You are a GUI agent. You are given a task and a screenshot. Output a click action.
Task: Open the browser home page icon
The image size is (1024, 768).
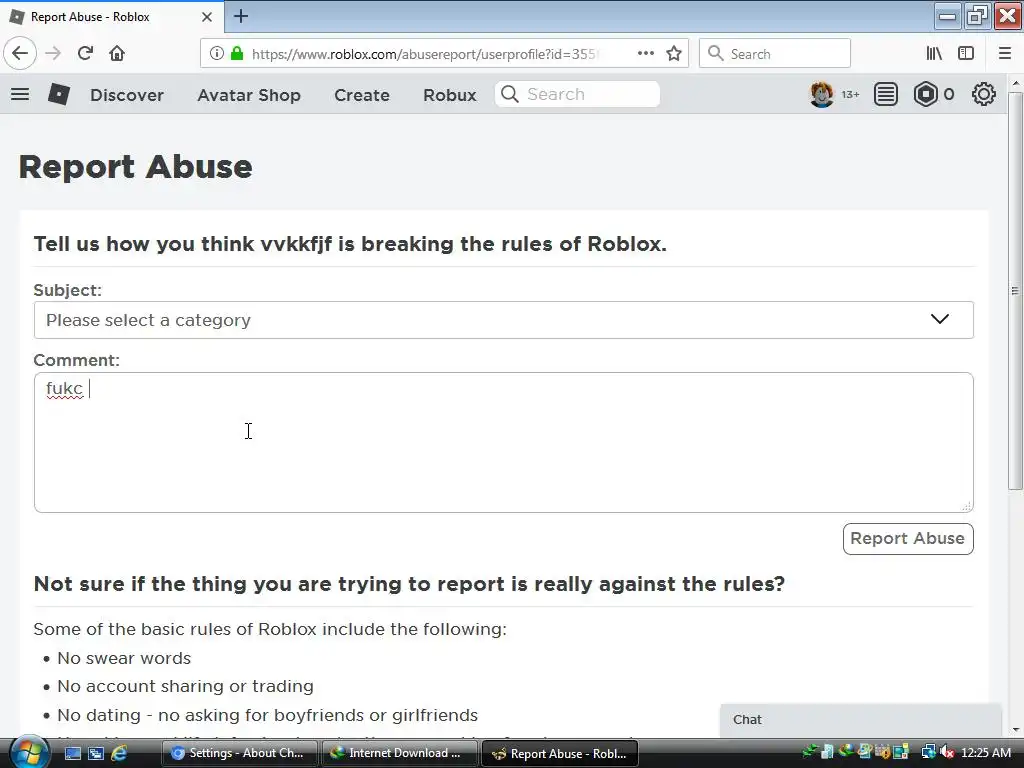(117, 53)
